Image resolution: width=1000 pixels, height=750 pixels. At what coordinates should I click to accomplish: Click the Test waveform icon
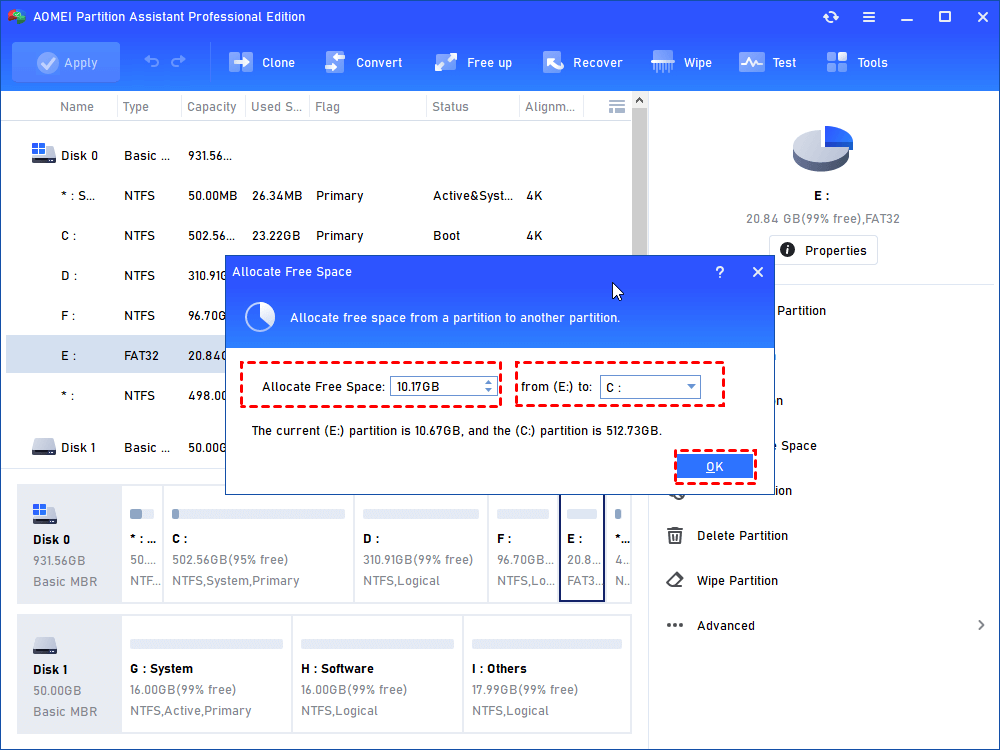751,62
